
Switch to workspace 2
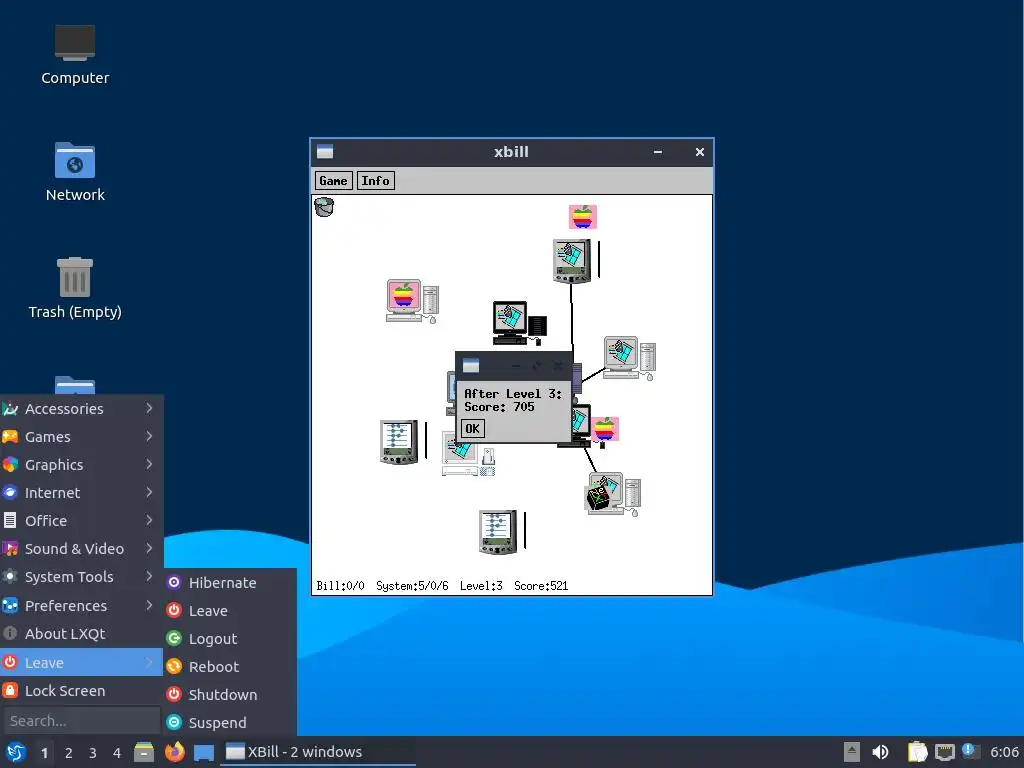pos(69,753)
